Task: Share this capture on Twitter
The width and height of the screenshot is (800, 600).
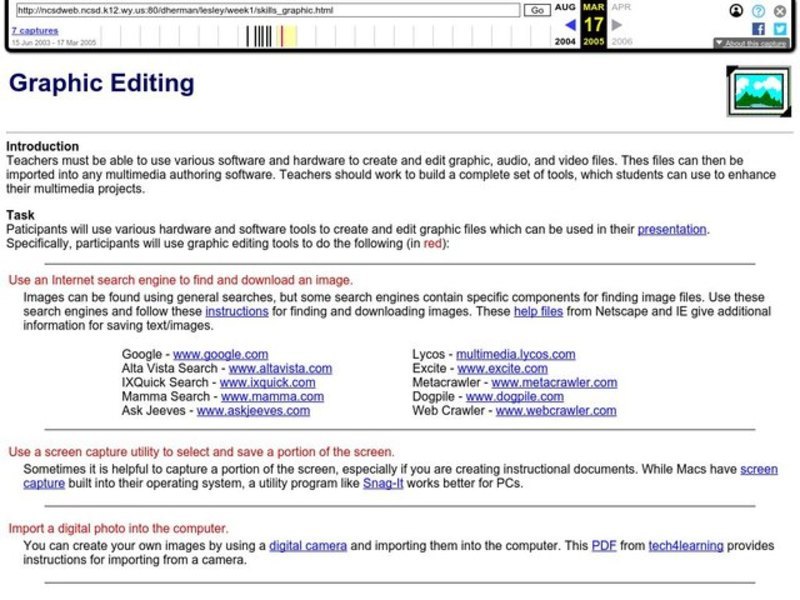Action: pos(780,28)
